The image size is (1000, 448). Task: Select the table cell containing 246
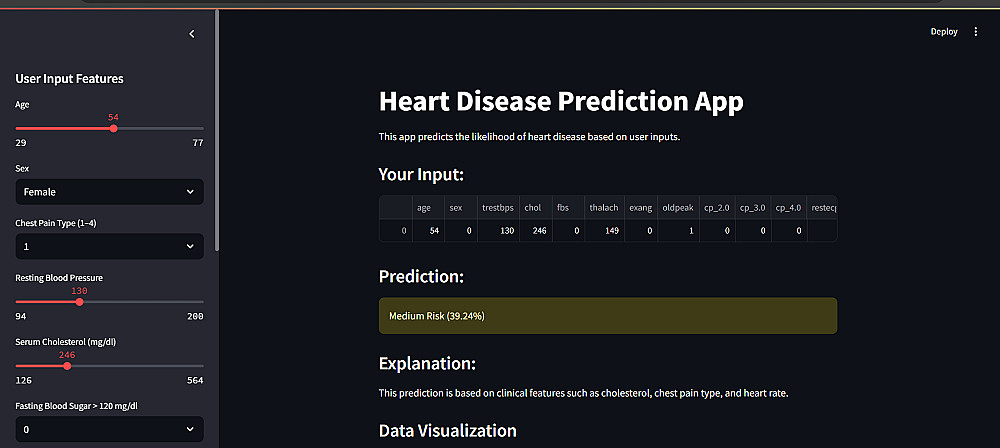coord(533,231)
